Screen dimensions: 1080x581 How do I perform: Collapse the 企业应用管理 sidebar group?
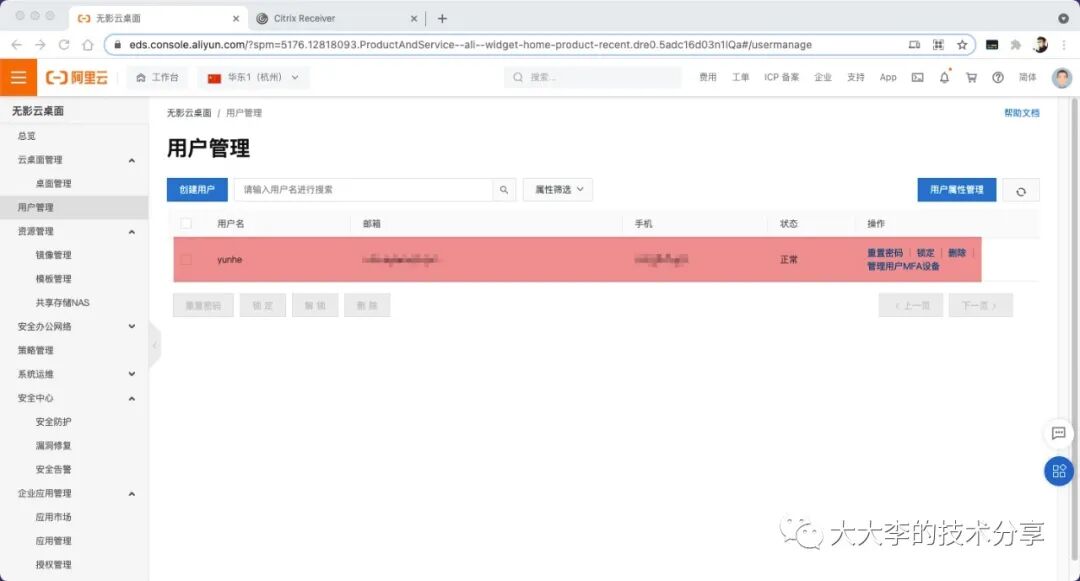tap(132, 494)
